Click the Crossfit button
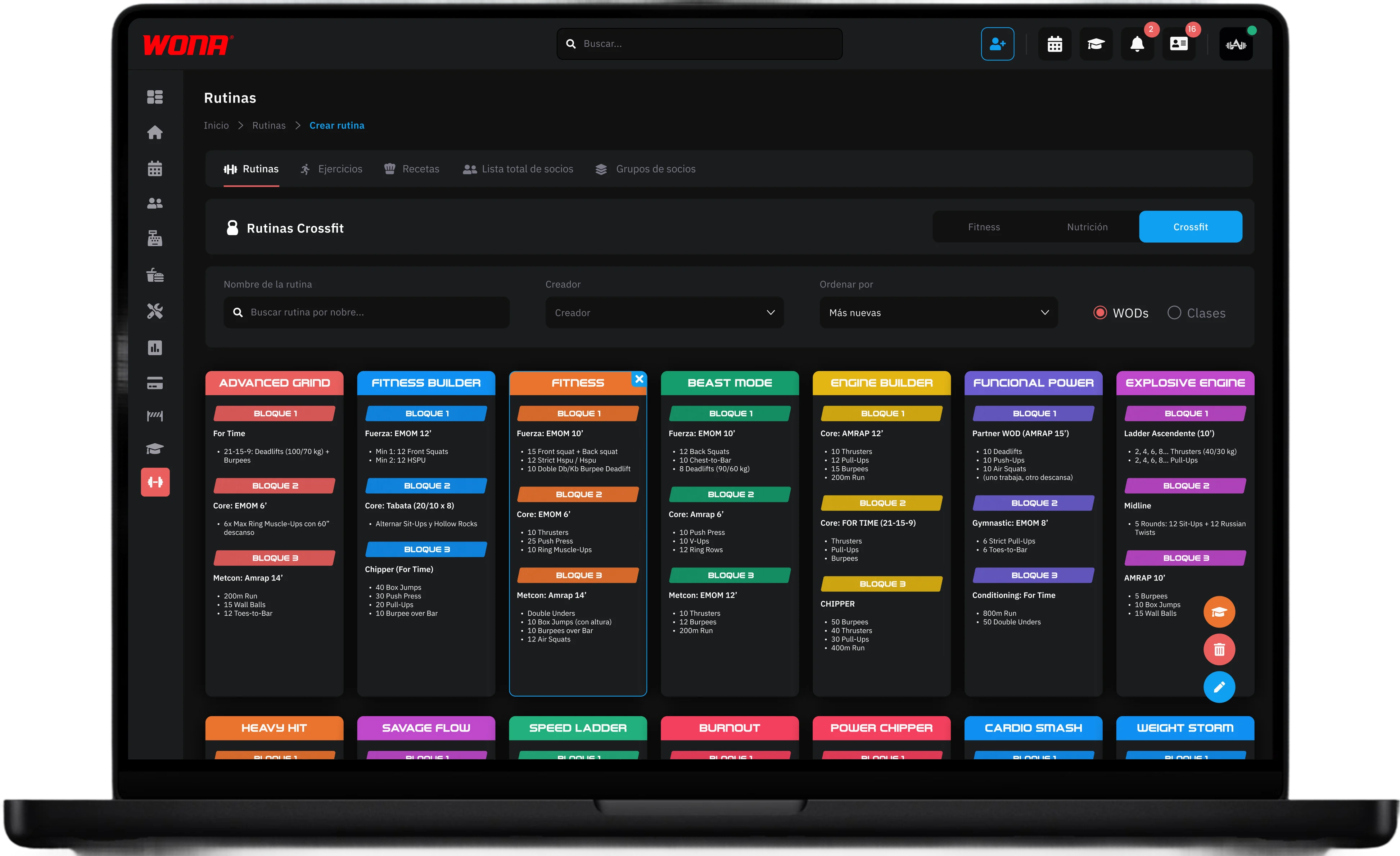This screenshot has width=1400, height=856. [x=1190, y=227]
